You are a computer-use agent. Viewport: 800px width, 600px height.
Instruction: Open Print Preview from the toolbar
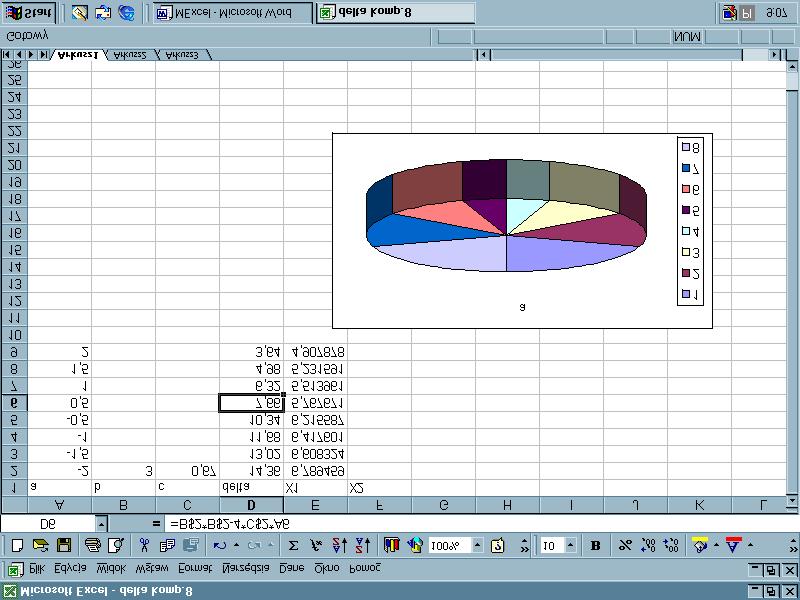[116, 545]
